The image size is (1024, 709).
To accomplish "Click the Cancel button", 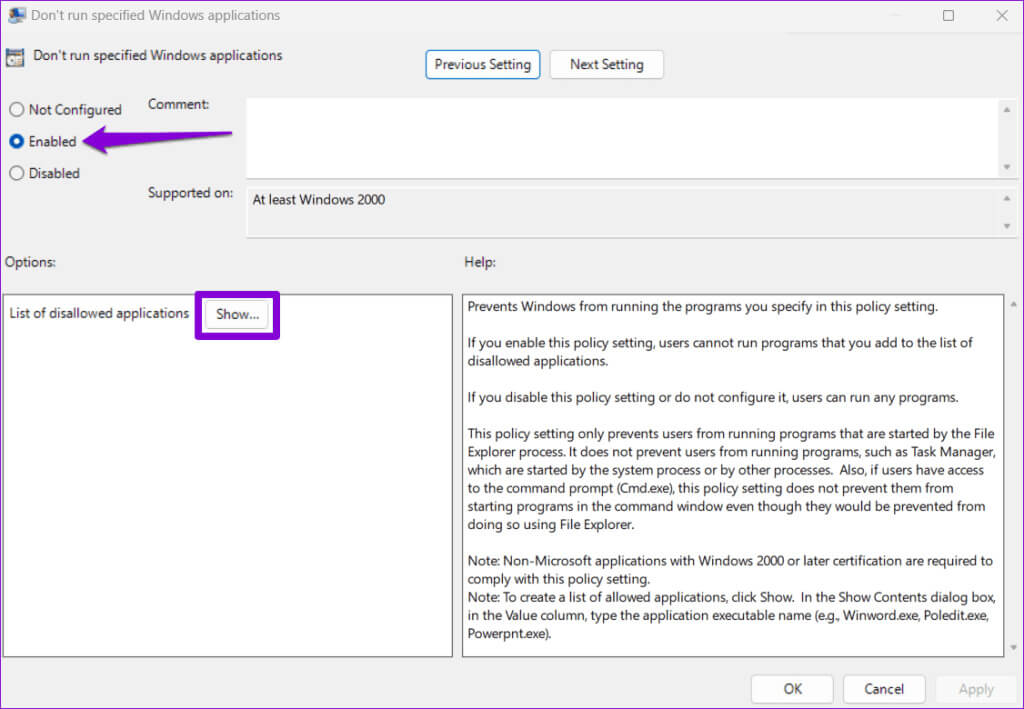I will pyautogui.click(x=884, y=689).
